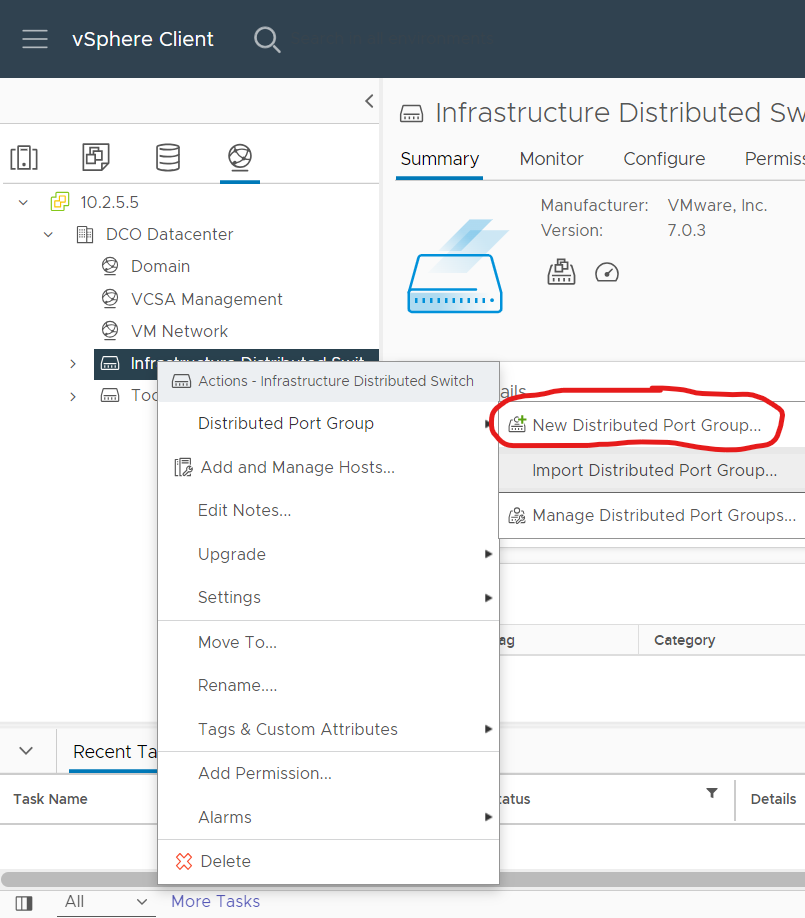Click the Domain network icon
805x918 pixels.
110,266
